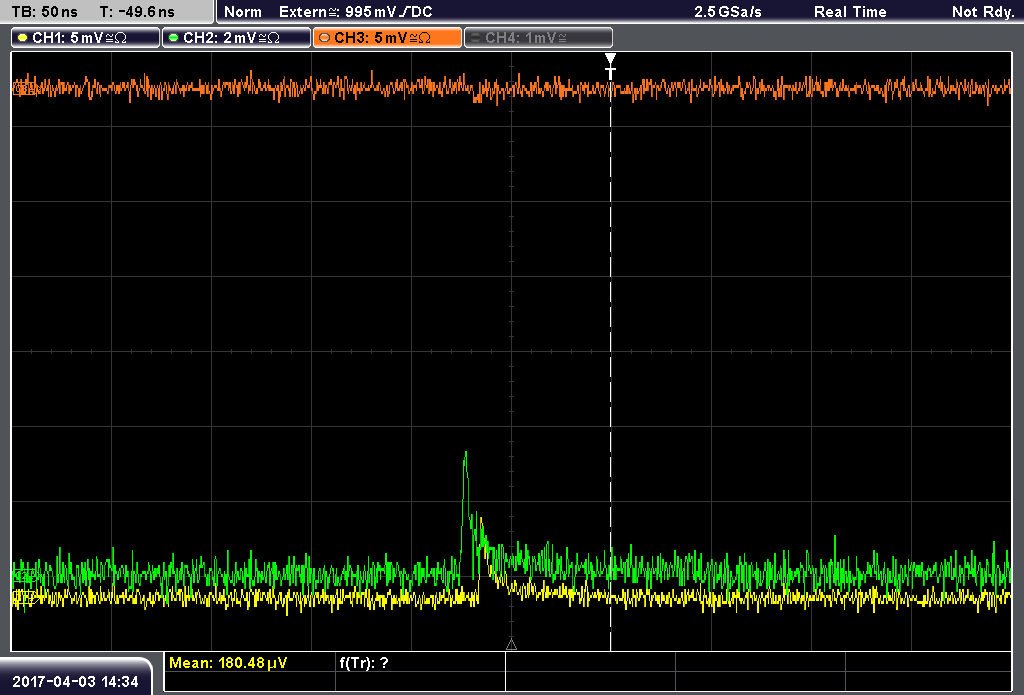The image size is (1024, 695).
Task: Click the f(Tr): ? trigger frequency readout
Action: point(364,663)
